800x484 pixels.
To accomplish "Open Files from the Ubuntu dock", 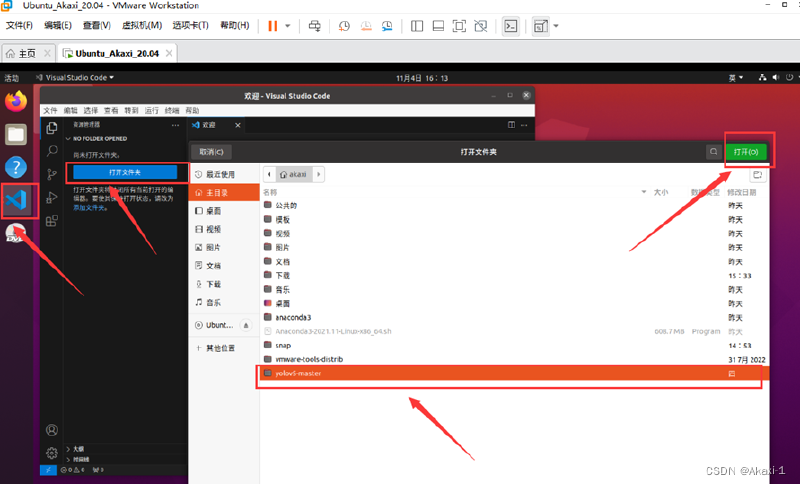I will 16,135.
